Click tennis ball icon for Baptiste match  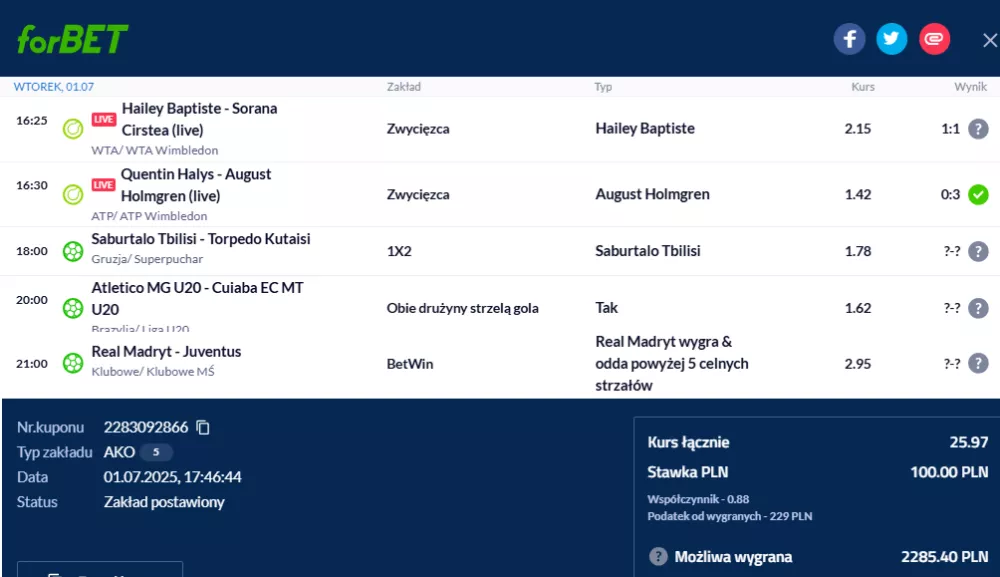(73, 129)
